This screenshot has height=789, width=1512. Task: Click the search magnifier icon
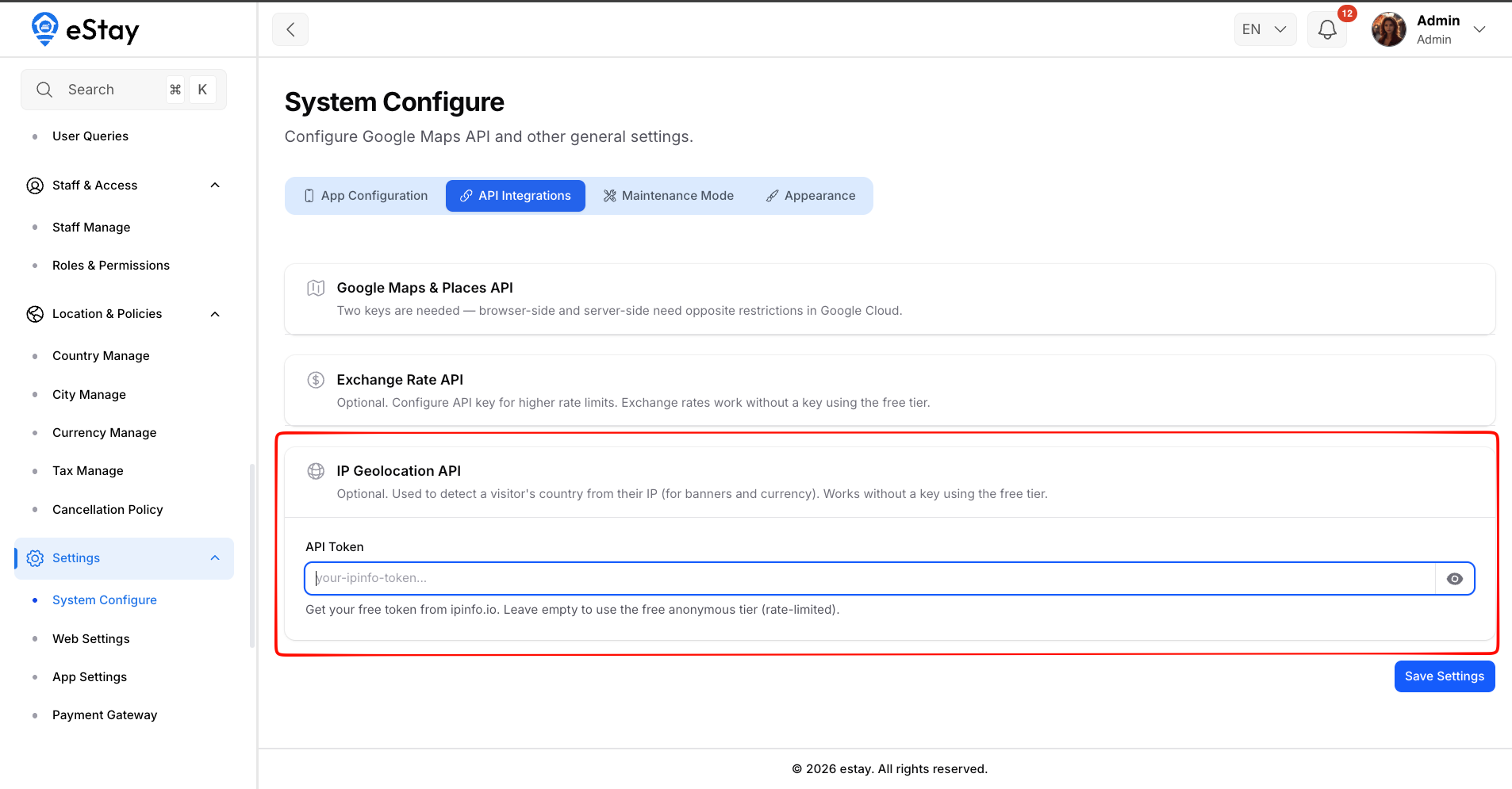(x=44, y=90)
